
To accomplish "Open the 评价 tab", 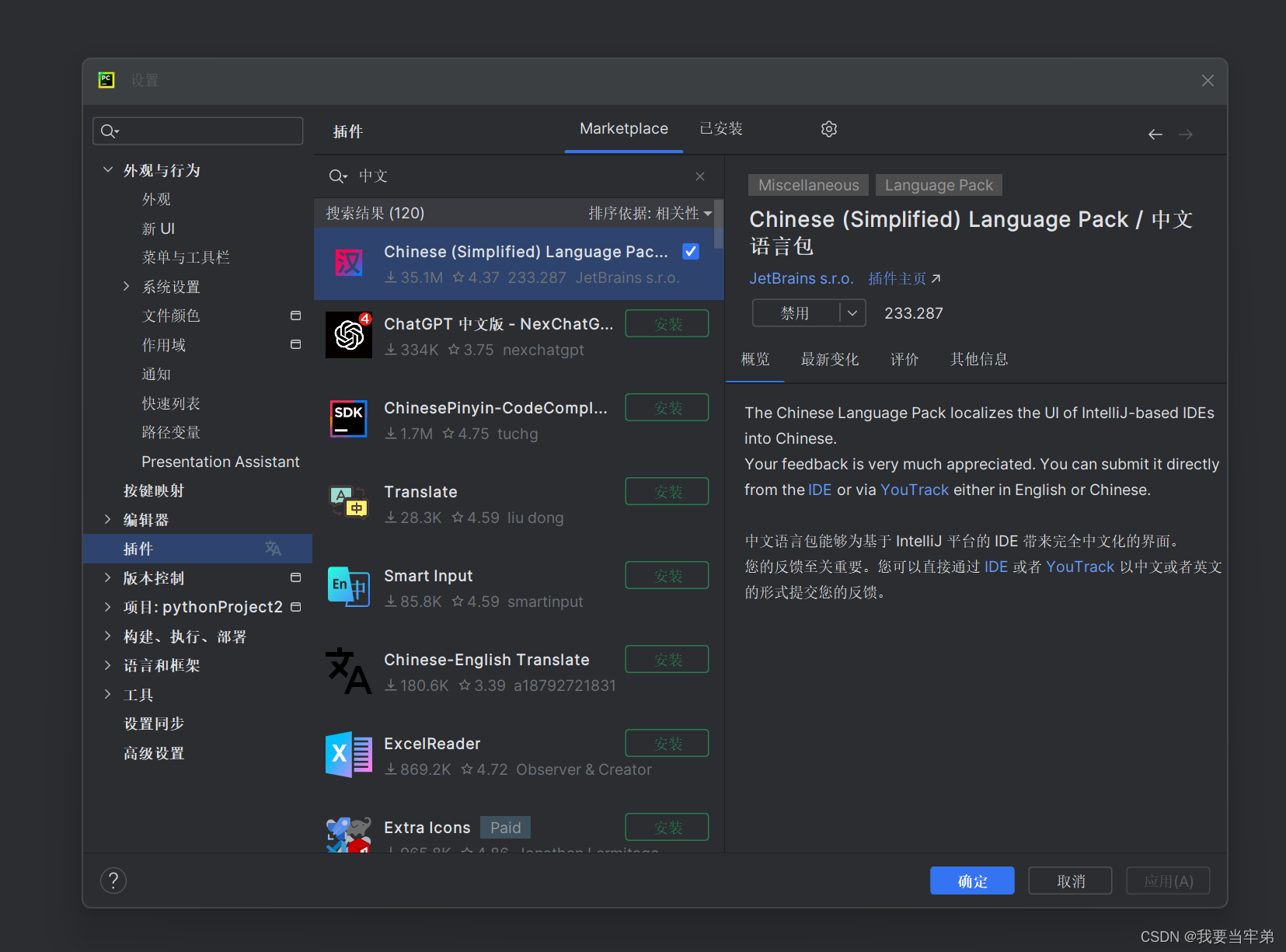I will (x=904, y=359).
